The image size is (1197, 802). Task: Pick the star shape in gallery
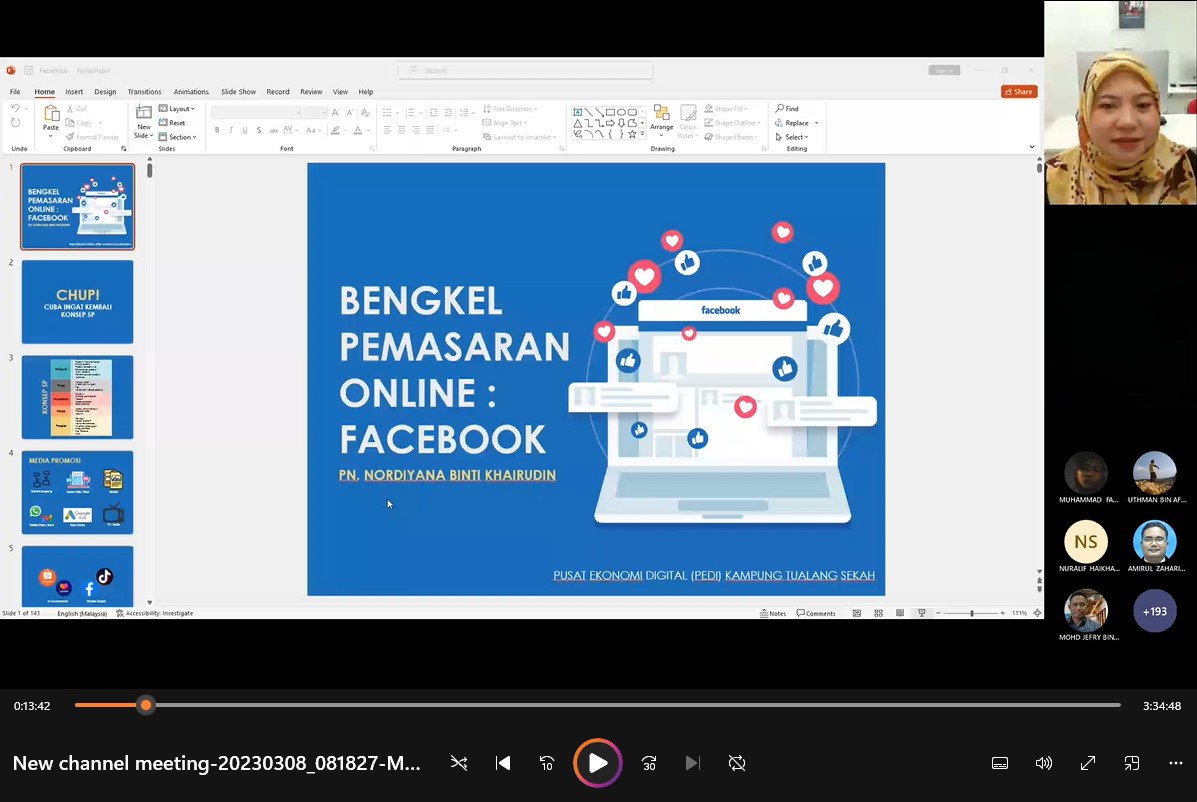[632, 134]
